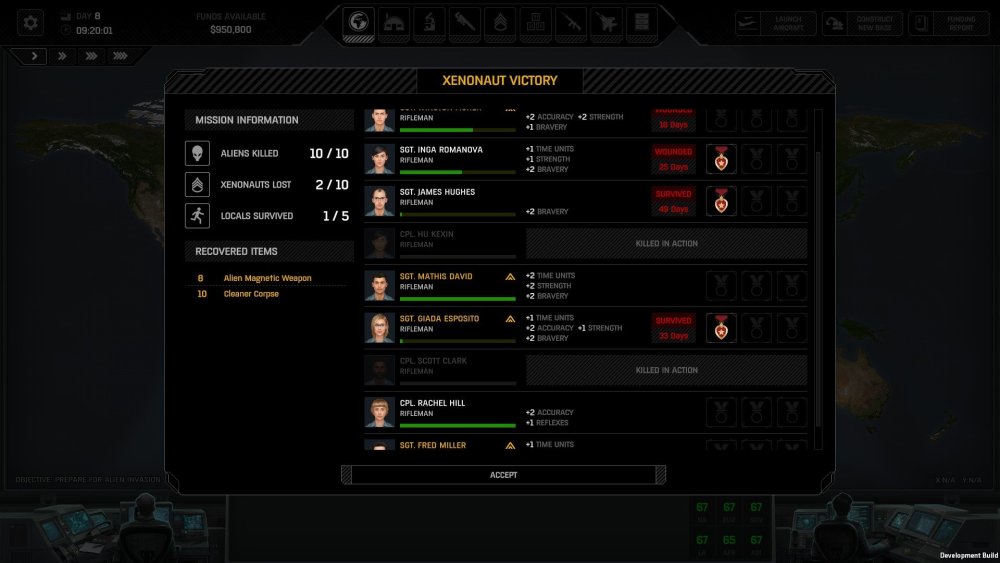Click Mathis David's first empty medal slot
This screenshot has width=1000, height=563.
(721, 286)
